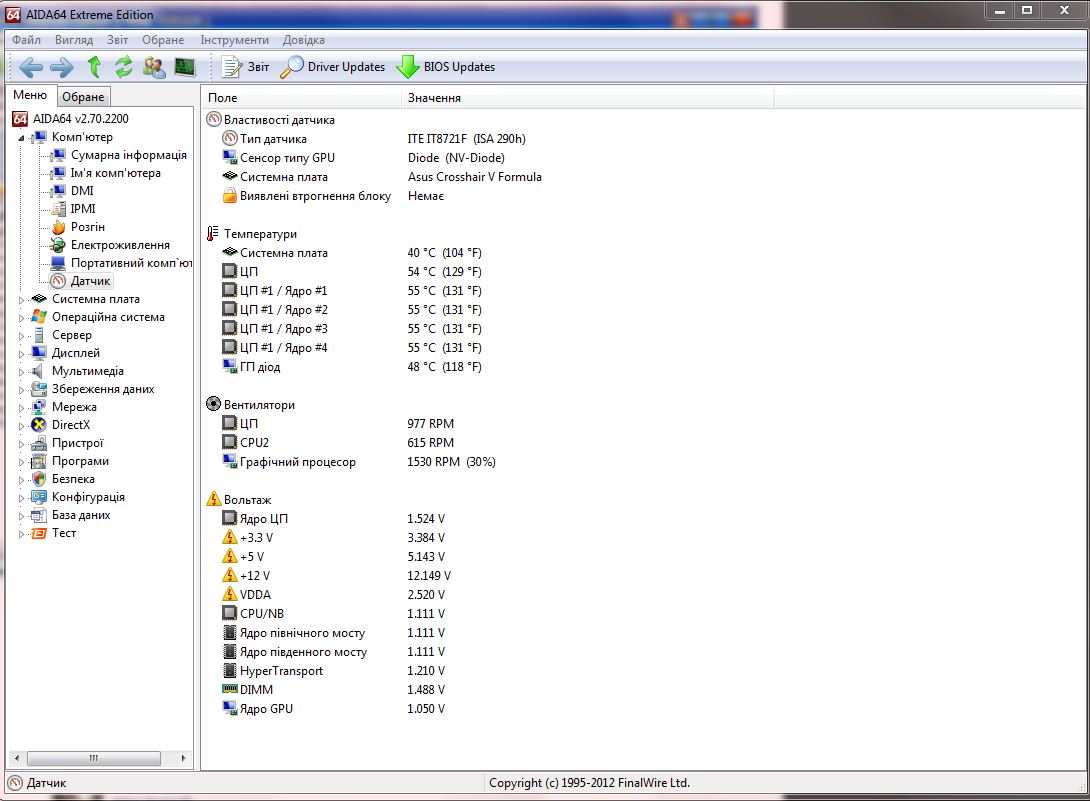The width and height of the screenshot is (1090, 801).
Task: Click the +12 V voltage icon
Action: point(229,576)
